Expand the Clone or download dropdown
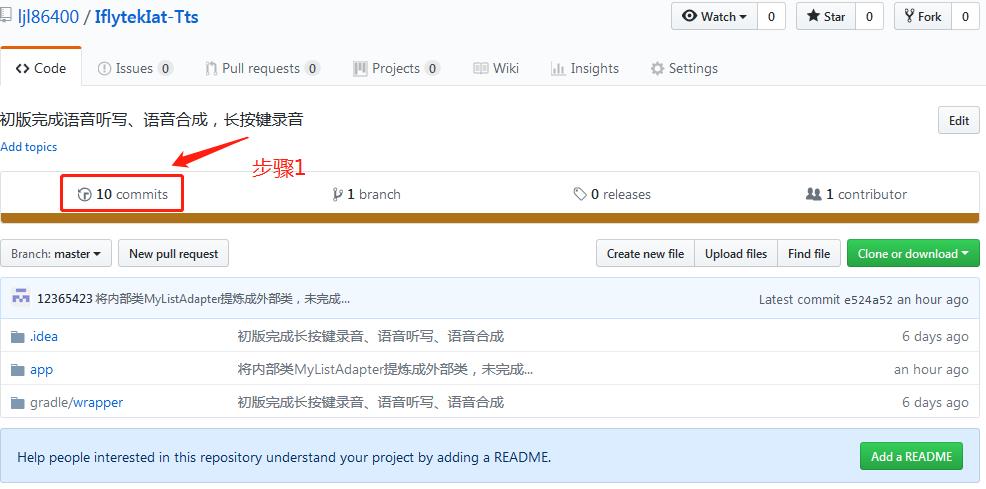This screenshot has height=489, width=986. coord(913,253)
